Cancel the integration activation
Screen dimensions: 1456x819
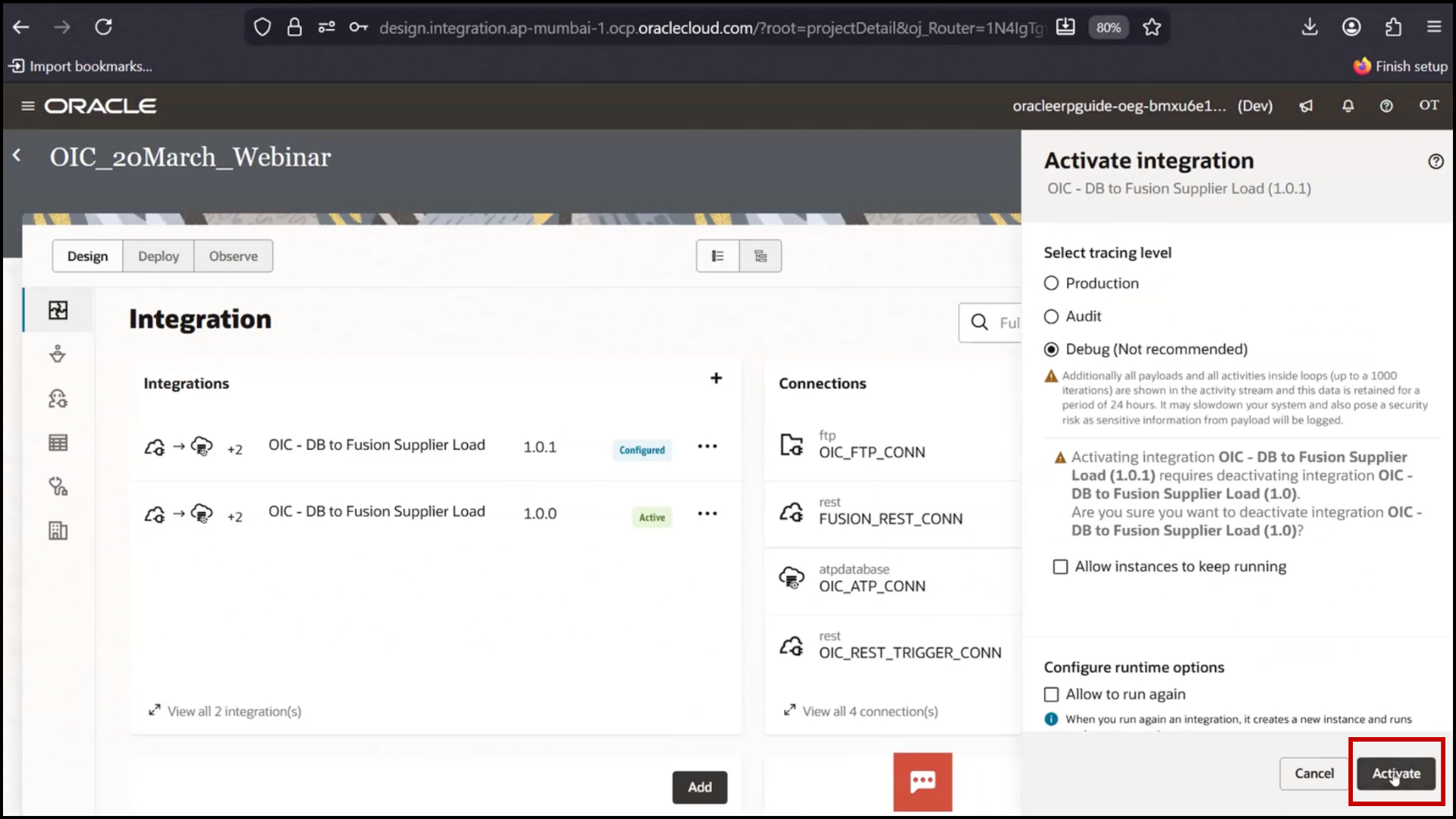click(x=1314, y=773)
